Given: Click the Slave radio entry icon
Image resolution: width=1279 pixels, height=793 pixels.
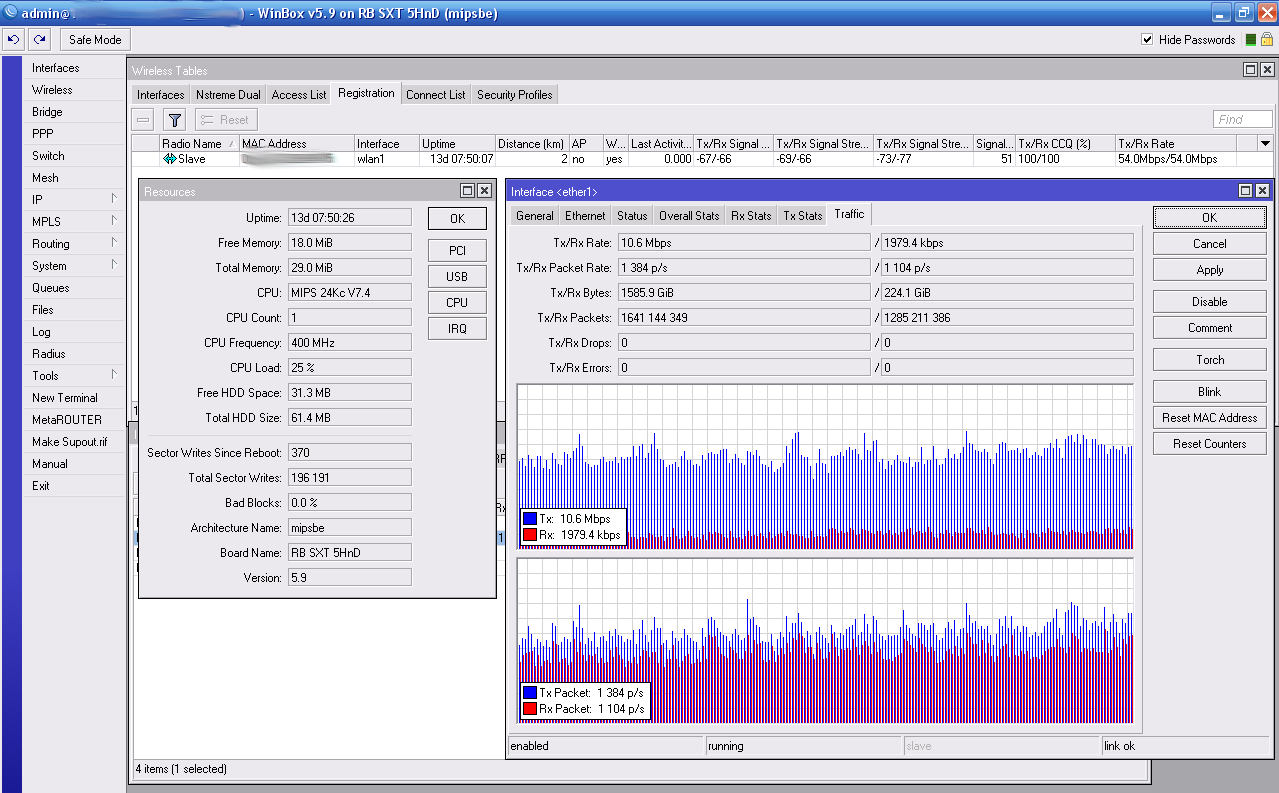Looking at the screenshot, I should pos(169,159).
